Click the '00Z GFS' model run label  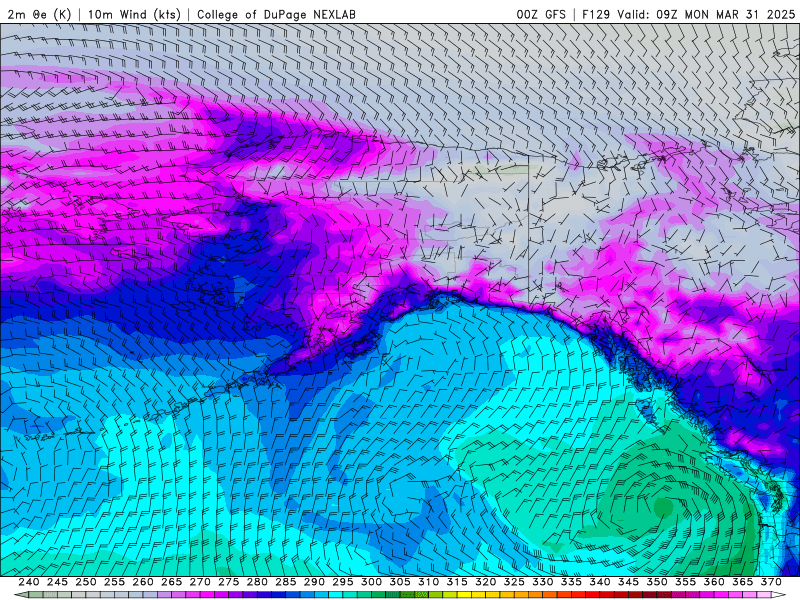(541, 14)
